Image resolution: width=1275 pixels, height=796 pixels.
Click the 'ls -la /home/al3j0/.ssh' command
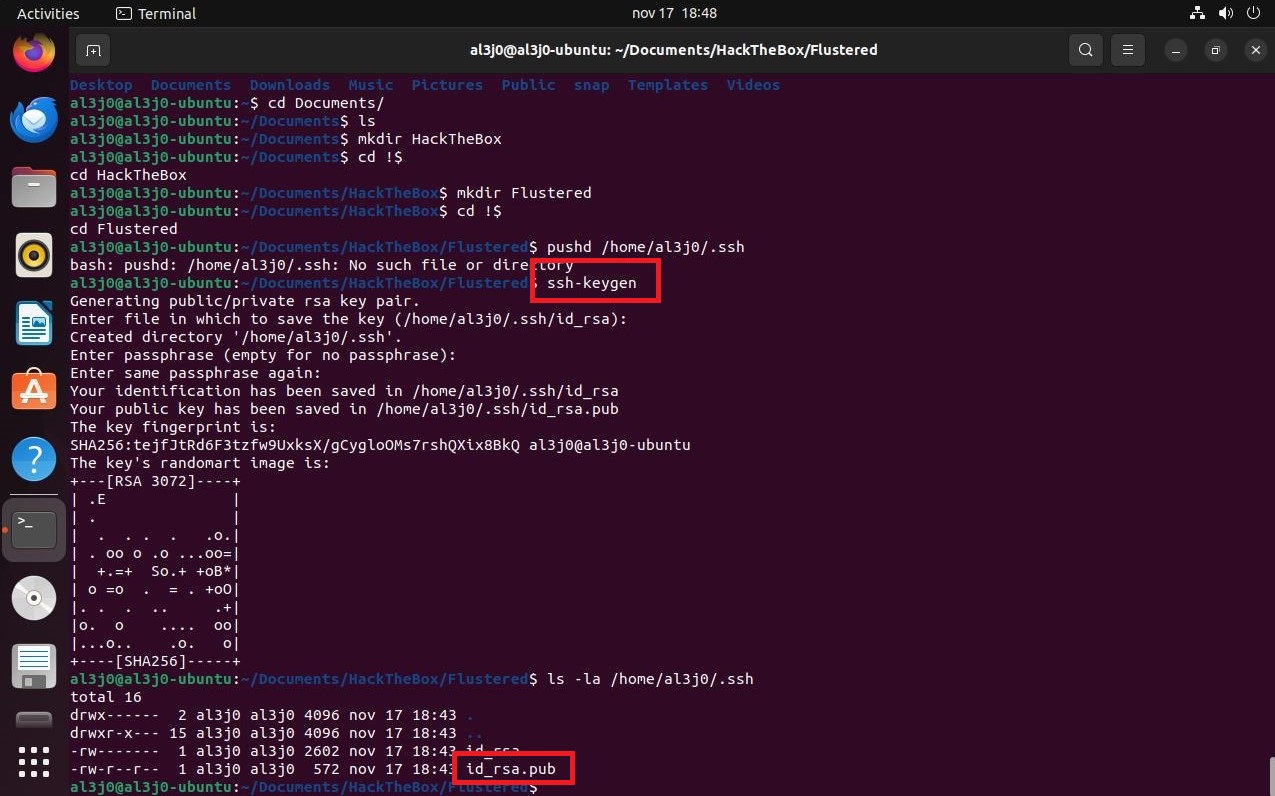(650, 679)
